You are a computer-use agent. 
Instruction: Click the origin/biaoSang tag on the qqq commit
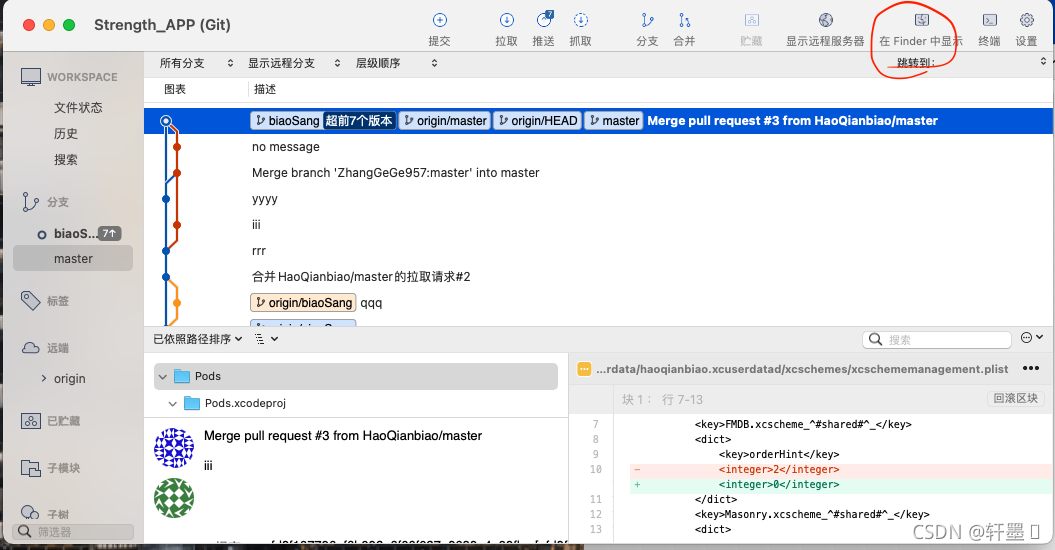point(303,303)
